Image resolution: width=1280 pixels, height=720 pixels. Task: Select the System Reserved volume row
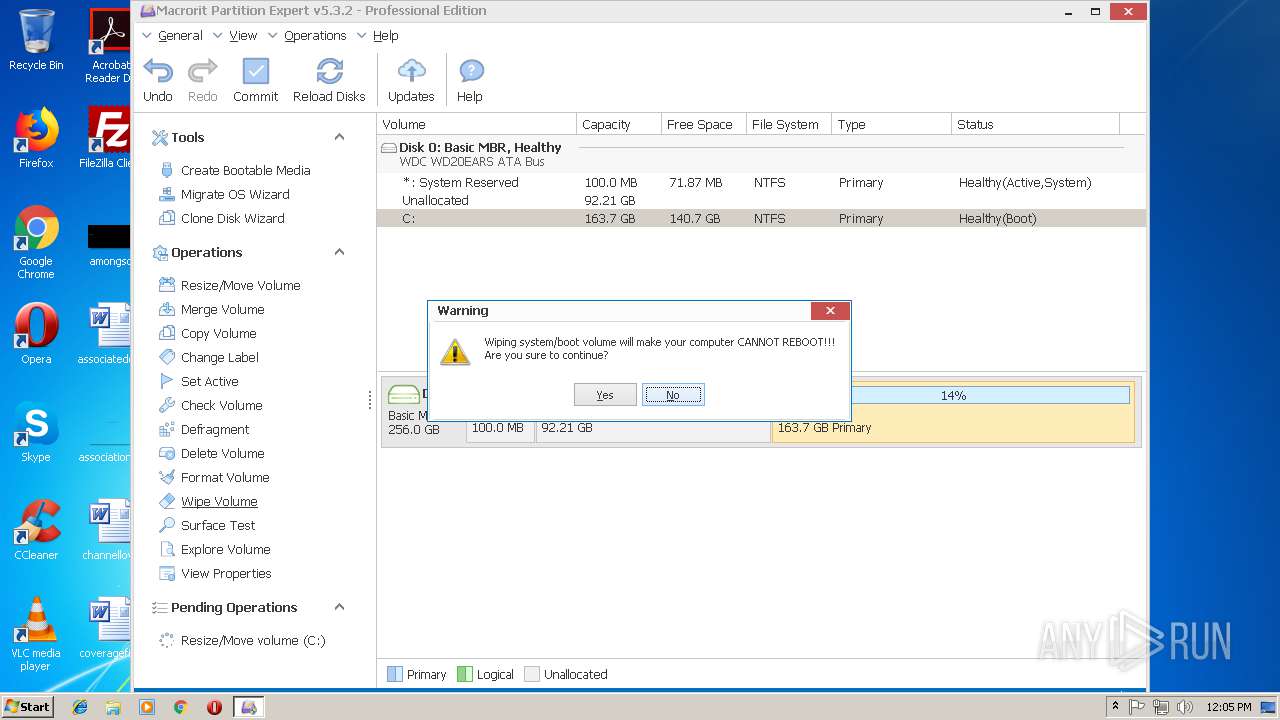point(760,182)
